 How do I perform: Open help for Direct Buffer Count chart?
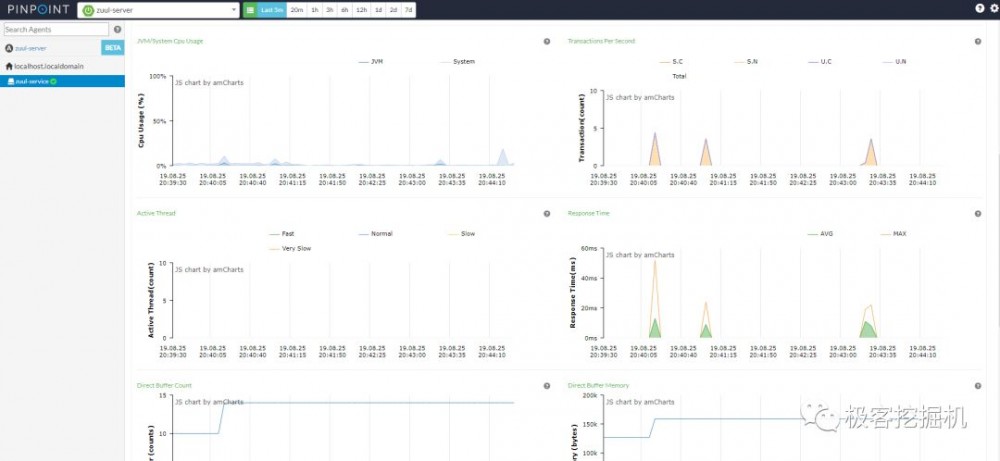pos(547,386)
